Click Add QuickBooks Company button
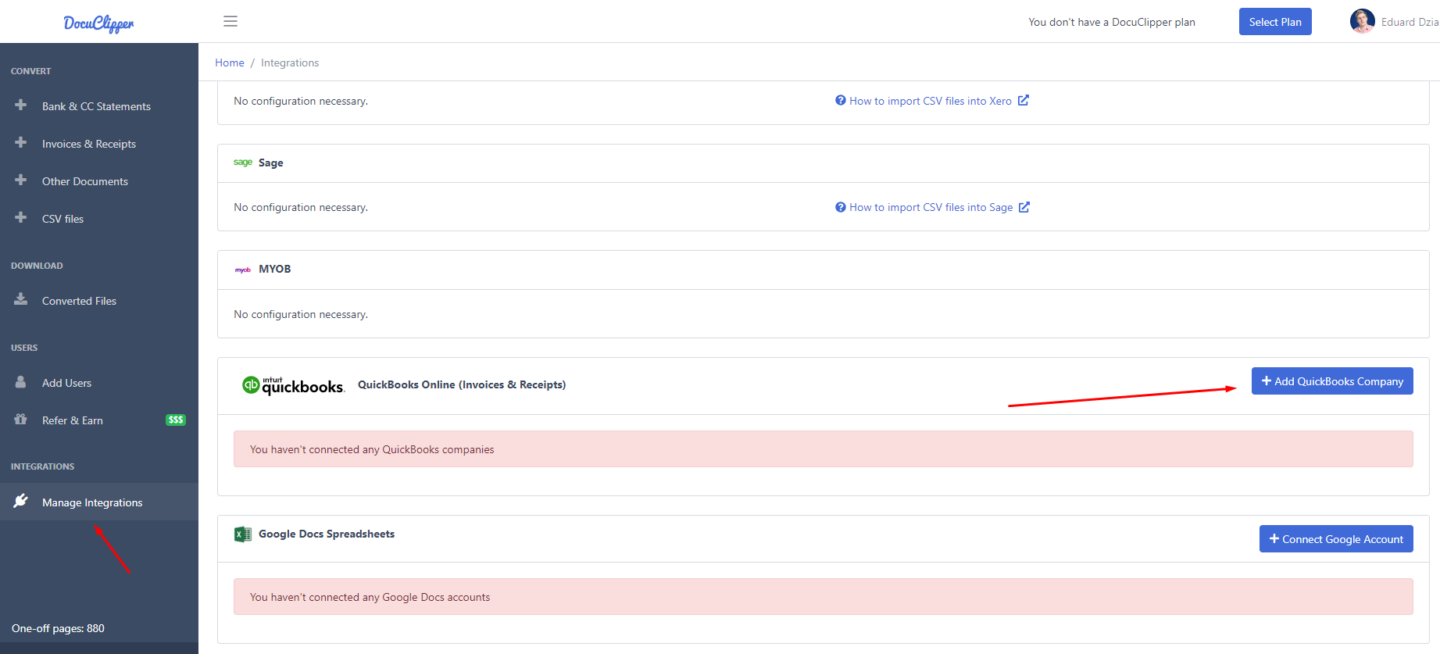1440x654 pixels. pos(1332,381)
